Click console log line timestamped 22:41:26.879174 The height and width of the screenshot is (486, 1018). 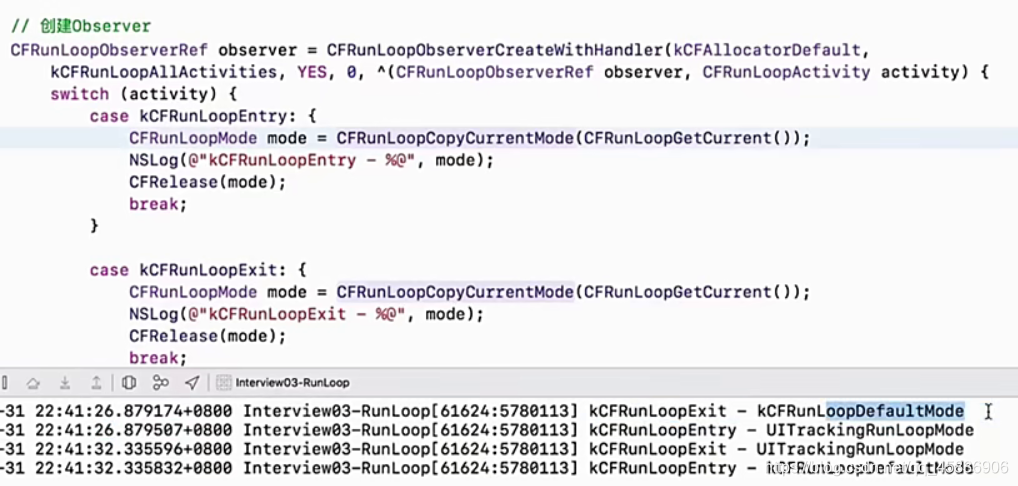(x=482, y=411)
